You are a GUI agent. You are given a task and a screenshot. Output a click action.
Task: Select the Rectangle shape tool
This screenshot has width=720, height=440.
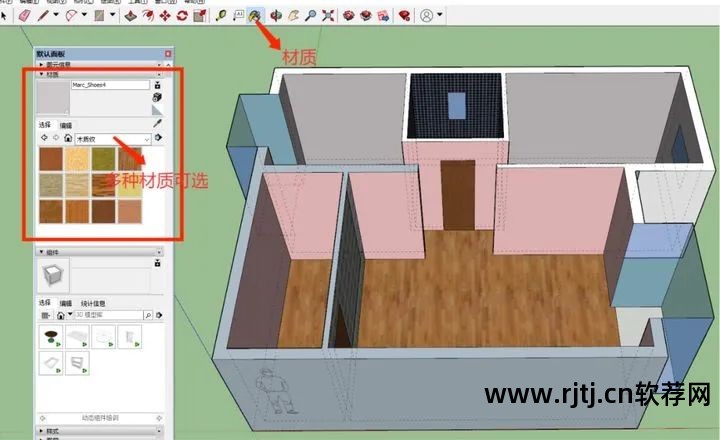coord(99,16)
